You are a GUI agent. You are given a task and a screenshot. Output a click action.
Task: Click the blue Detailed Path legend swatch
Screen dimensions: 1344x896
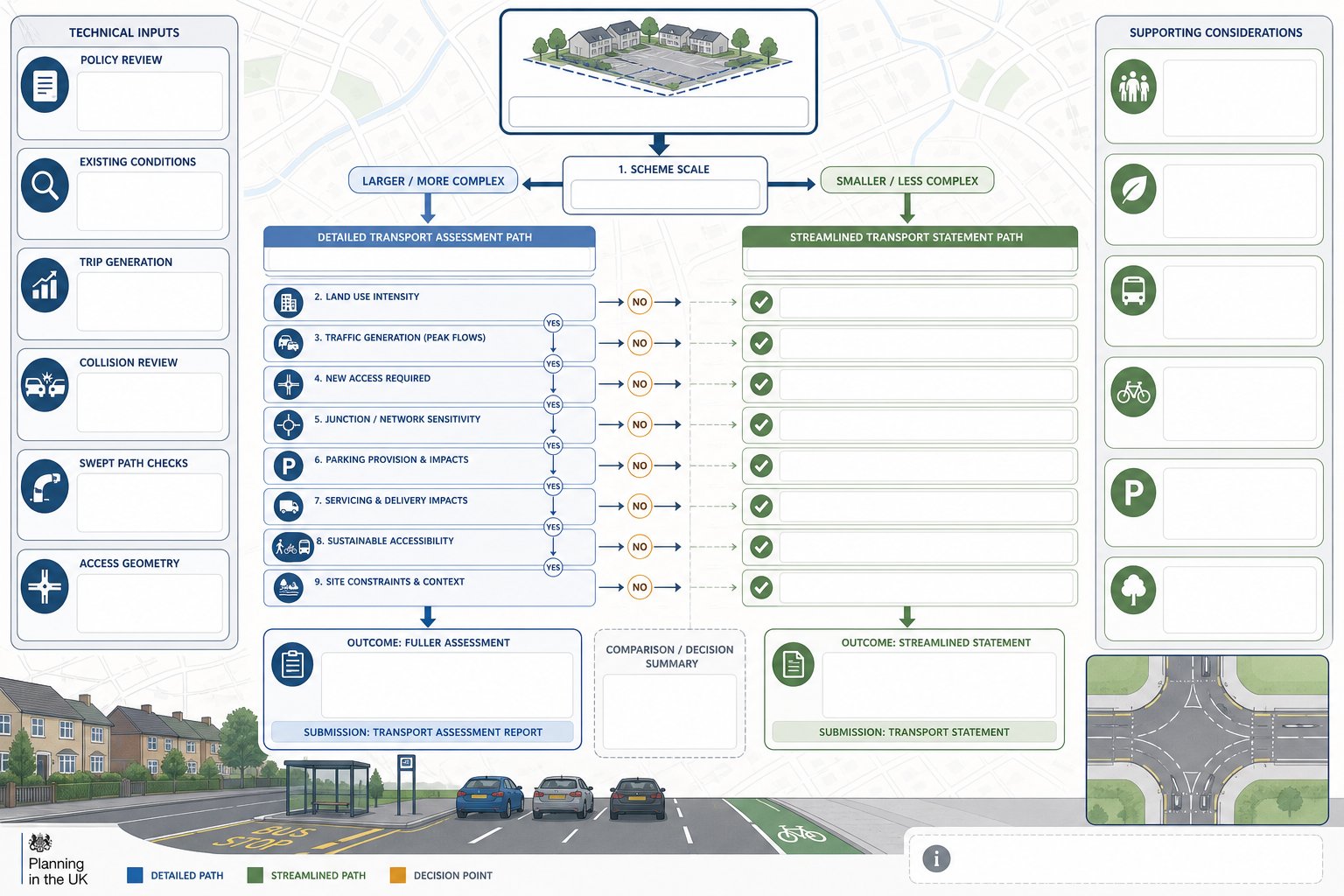[135, 875]
